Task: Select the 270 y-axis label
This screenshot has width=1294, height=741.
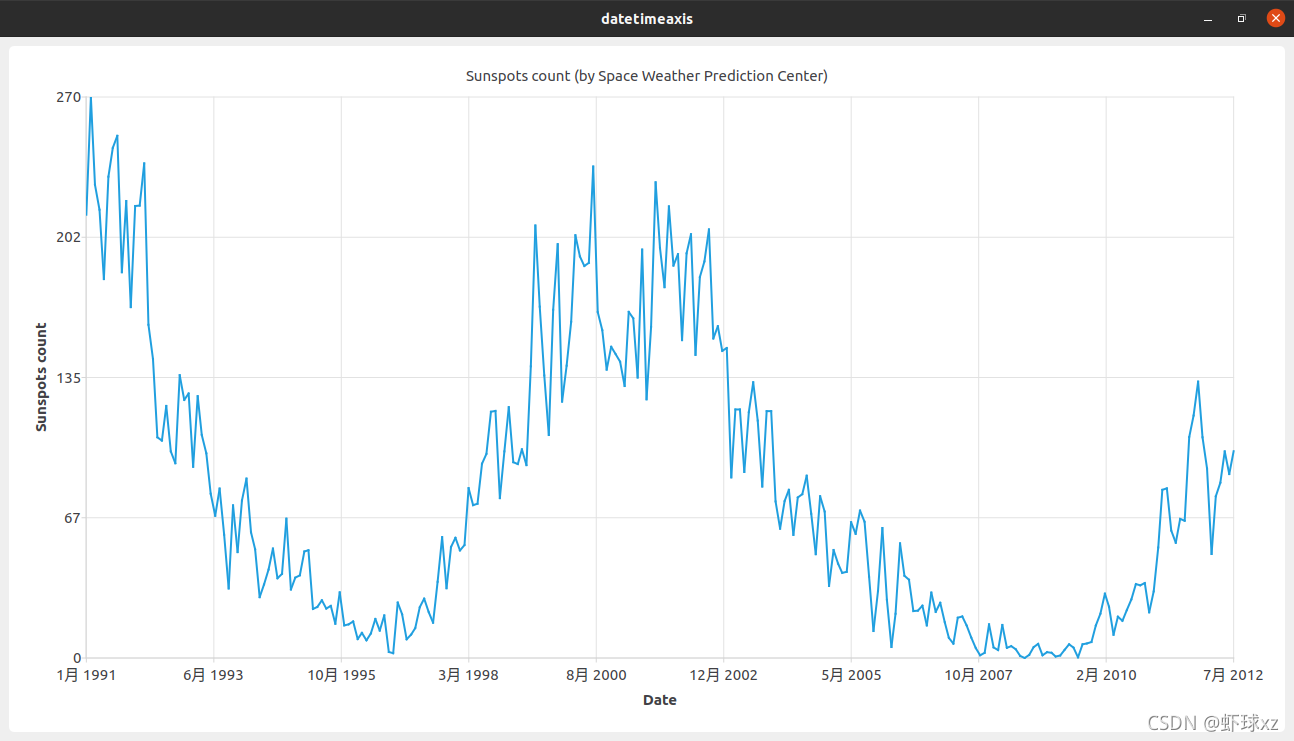Action: tap(68, 97)
